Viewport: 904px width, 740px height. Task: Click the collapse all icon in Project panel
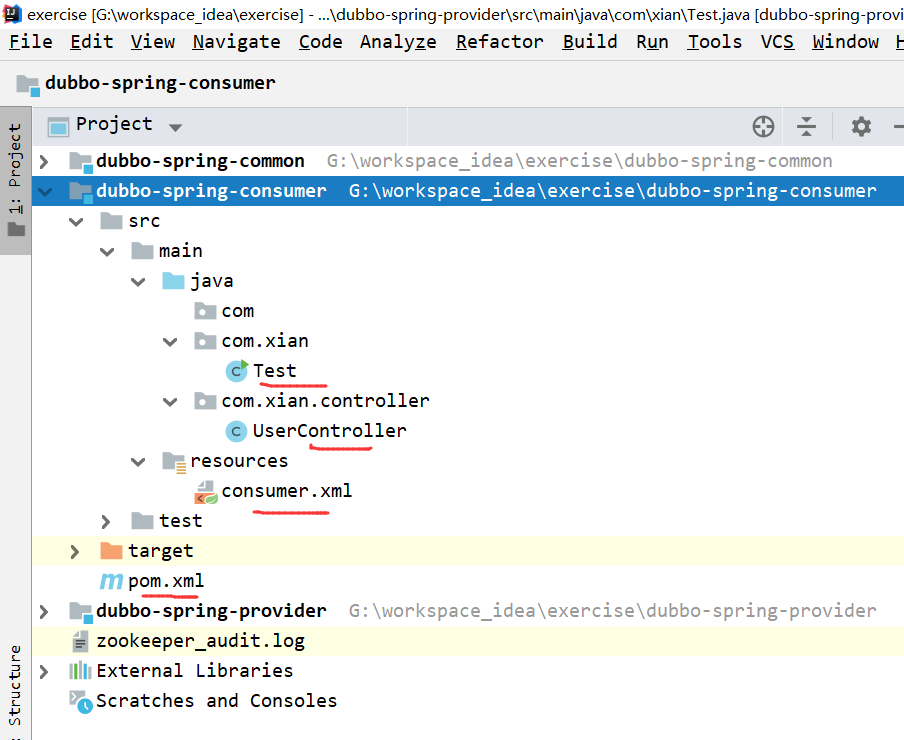click(x=806, y=126)
